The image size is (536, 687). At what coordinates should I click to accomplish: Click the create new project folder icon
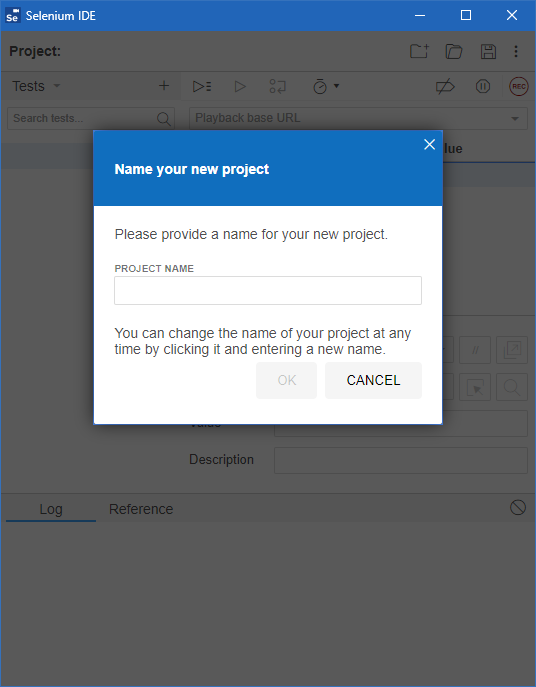pyautogui.click(x=419, y=51)
